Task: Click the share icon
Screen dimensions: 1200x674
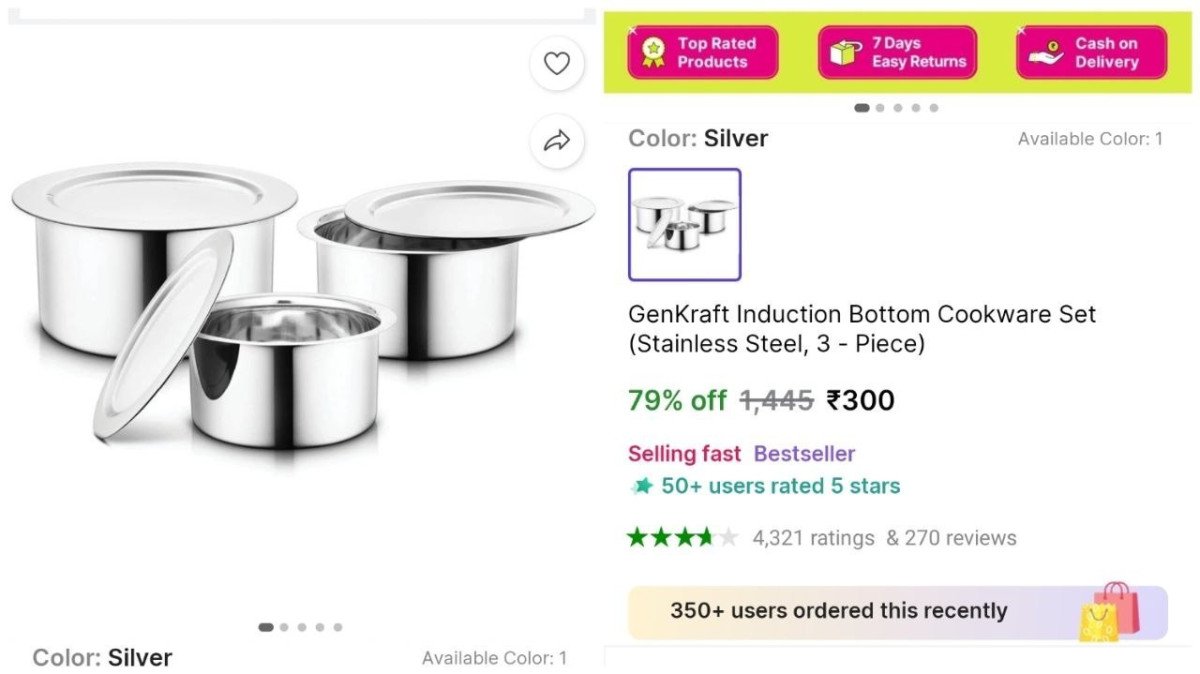Action: point(556,140)
